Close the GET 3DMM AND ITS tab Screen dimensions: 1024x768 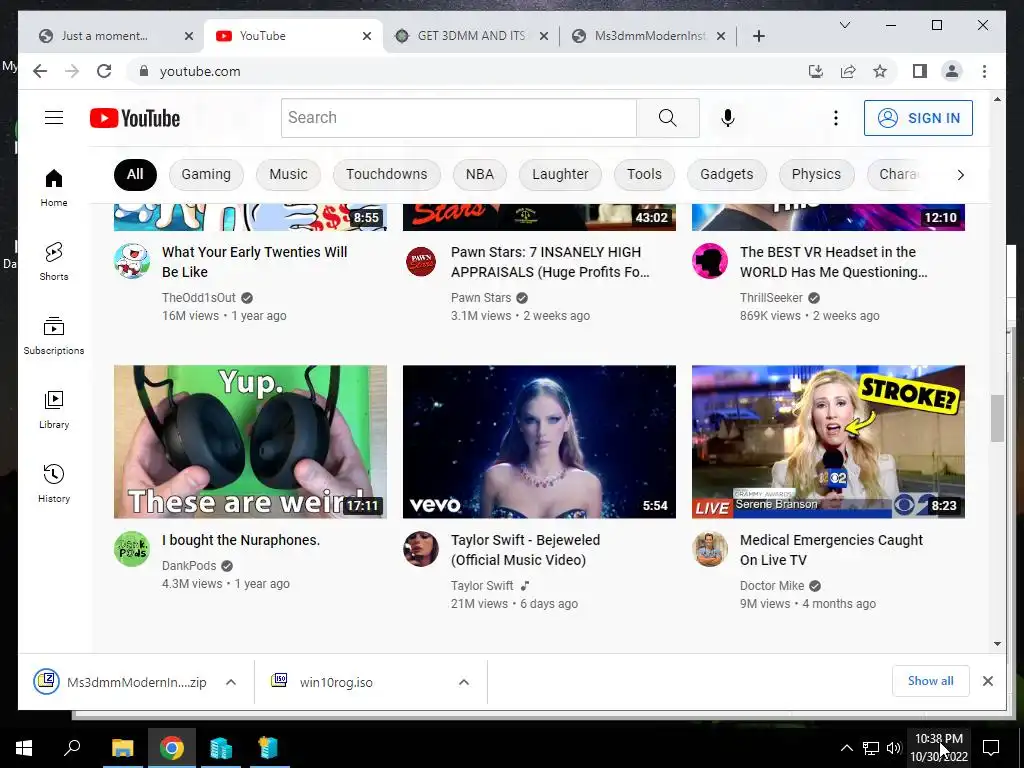pyautogui.click(x=543, y=36)
